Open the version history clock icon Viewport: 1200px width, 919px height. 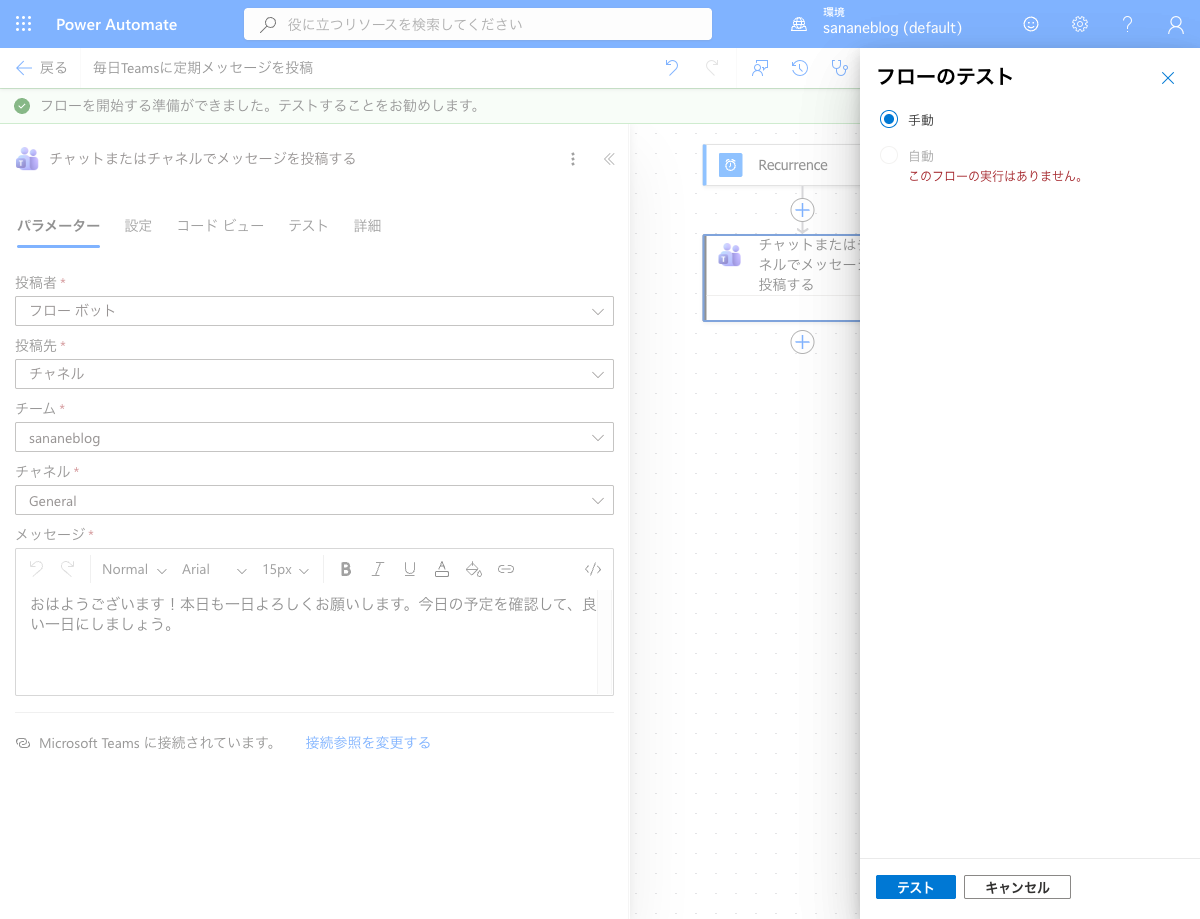click(800, 68)
